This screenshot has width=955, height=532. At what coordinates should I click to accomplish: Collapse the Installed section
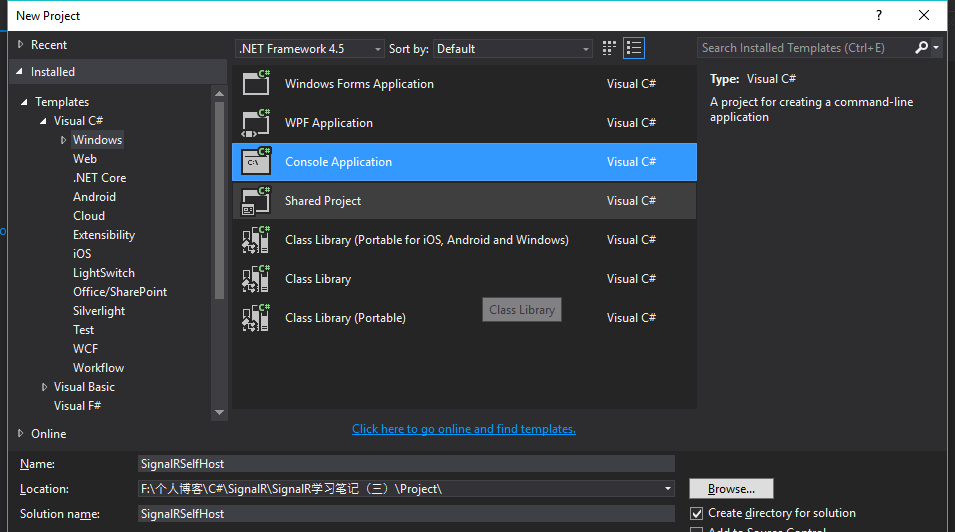19,72
